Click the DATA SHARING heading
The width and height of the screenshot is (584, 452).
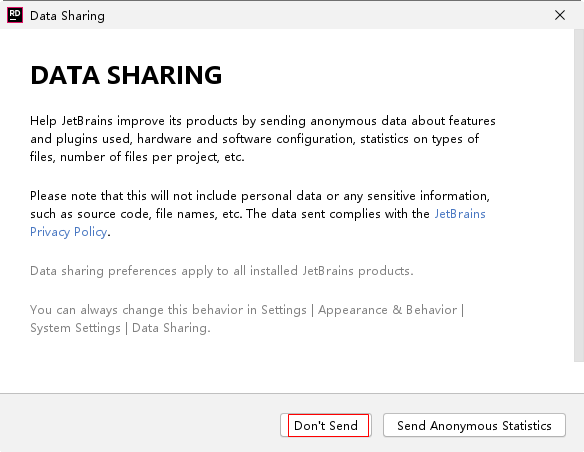tap(126, 75)
